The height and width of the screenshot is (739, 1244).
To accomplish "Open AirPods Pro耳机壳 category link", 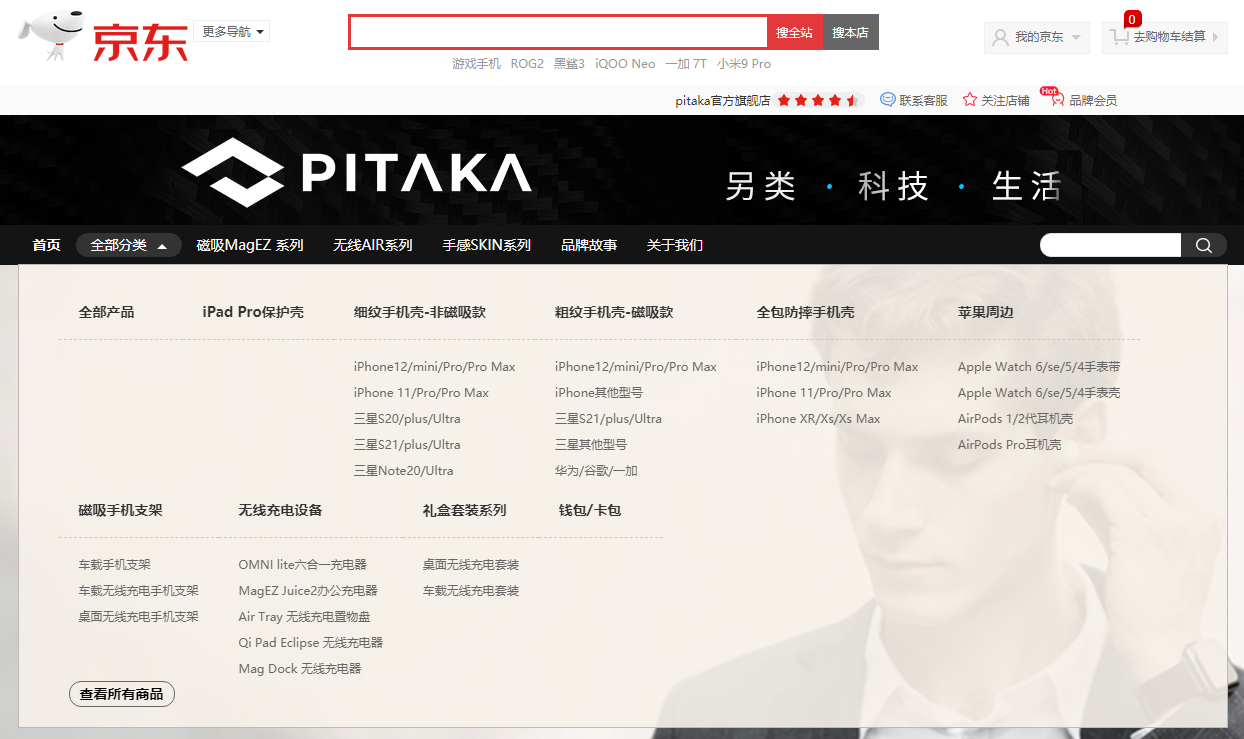I will (1009, 445).
